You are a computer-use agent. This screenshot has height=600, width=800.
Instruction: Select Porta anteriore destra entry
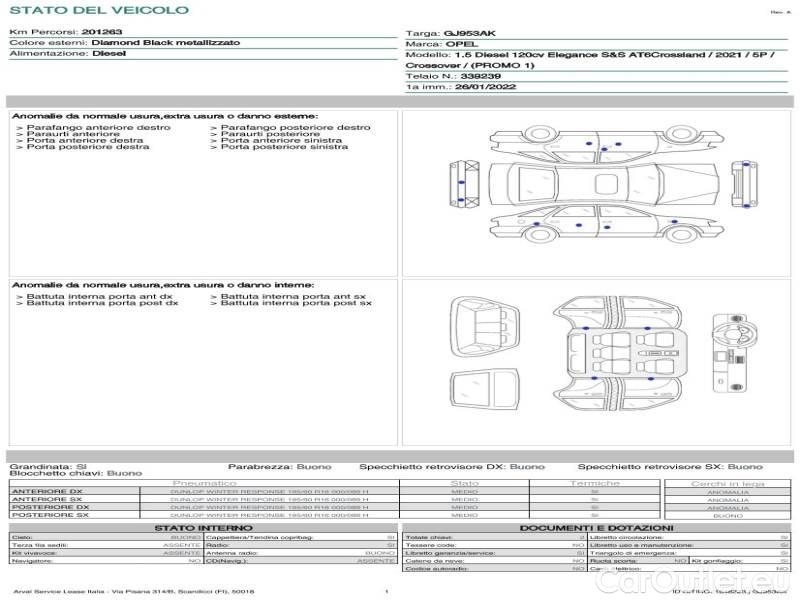click(85, 140)
